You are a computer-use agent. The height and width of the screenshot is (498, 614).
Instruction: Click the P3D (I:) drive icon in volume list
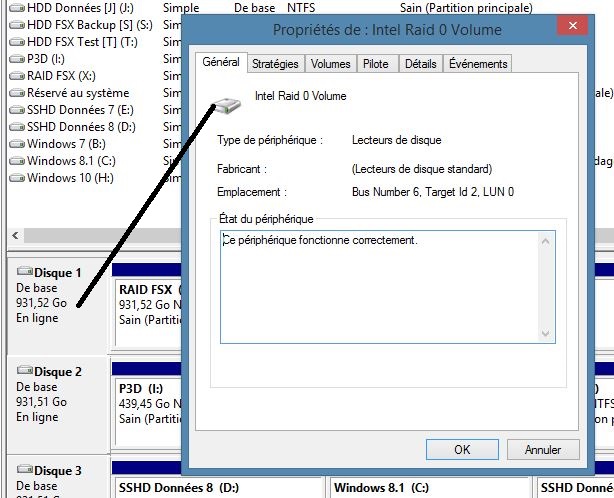[17, 59]
